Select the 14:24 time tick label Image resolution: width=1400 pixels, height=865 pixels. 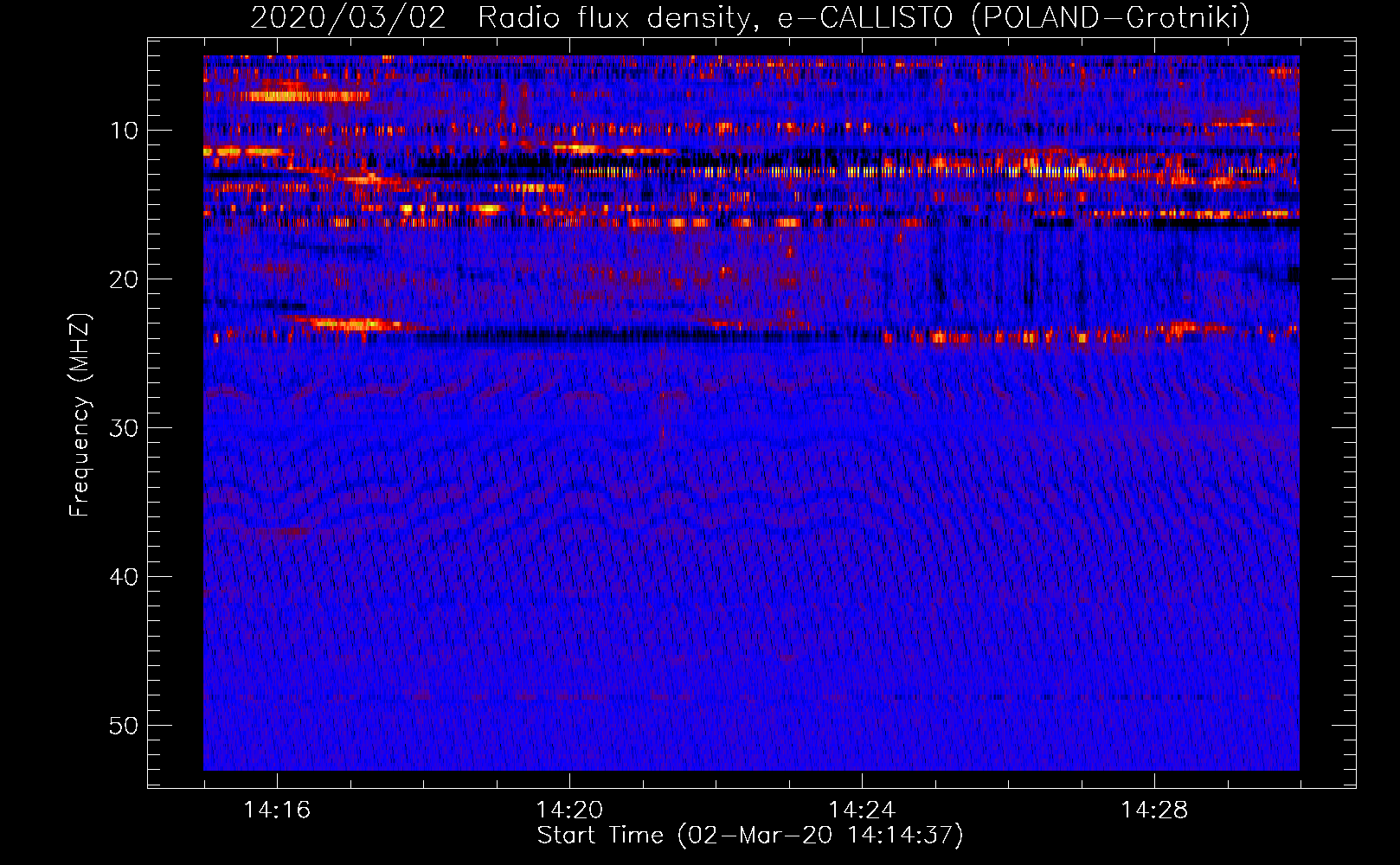862,811
